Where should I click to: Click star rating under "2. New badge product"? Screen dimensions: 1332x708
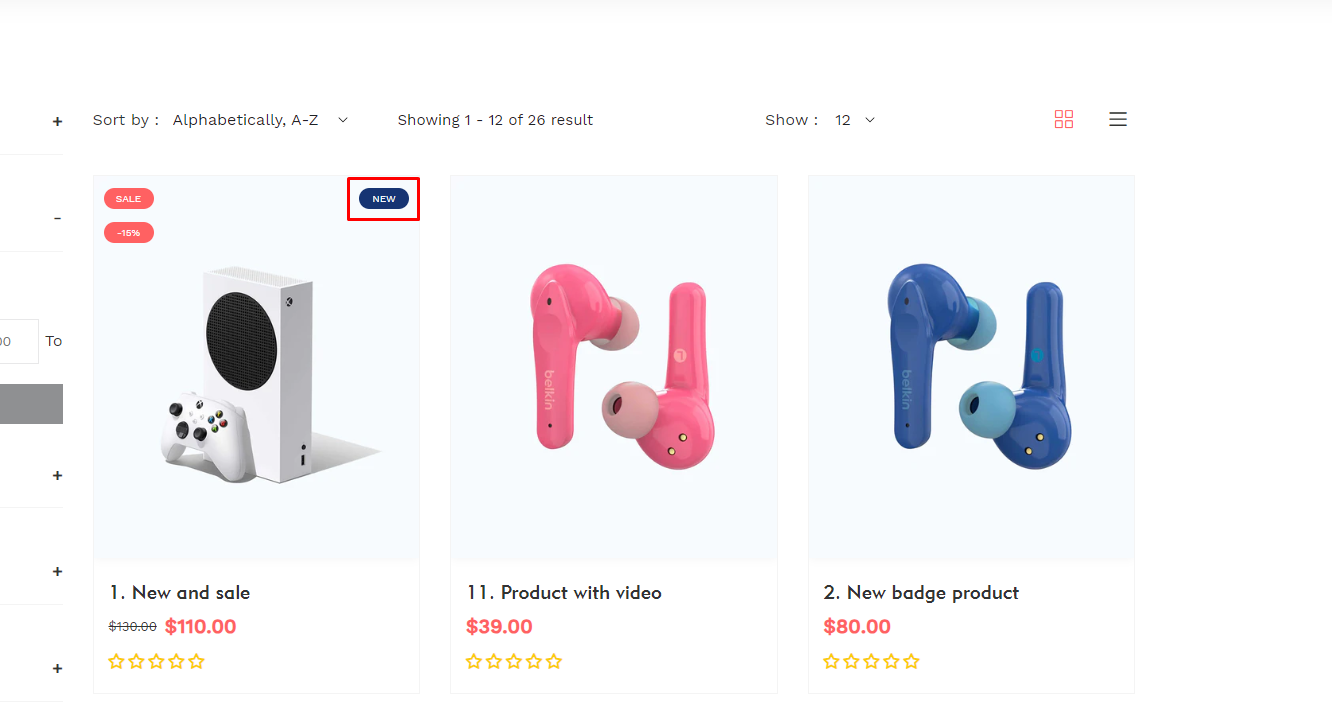[x=871, y=661]
